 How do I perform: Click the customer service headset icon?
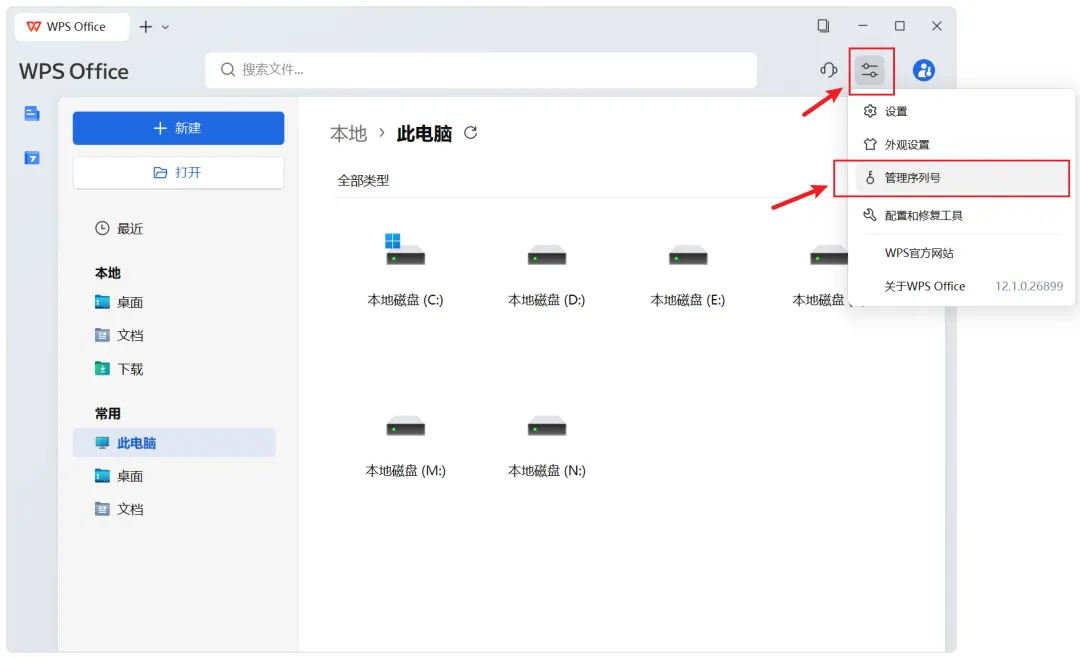(x=829, y=70)
